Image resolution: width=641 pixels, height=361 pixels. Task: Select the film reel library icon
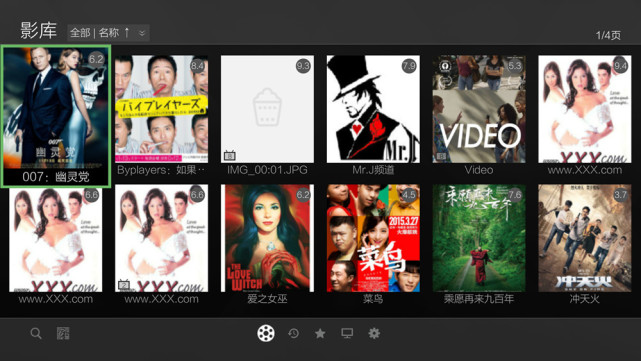point(266,333)
